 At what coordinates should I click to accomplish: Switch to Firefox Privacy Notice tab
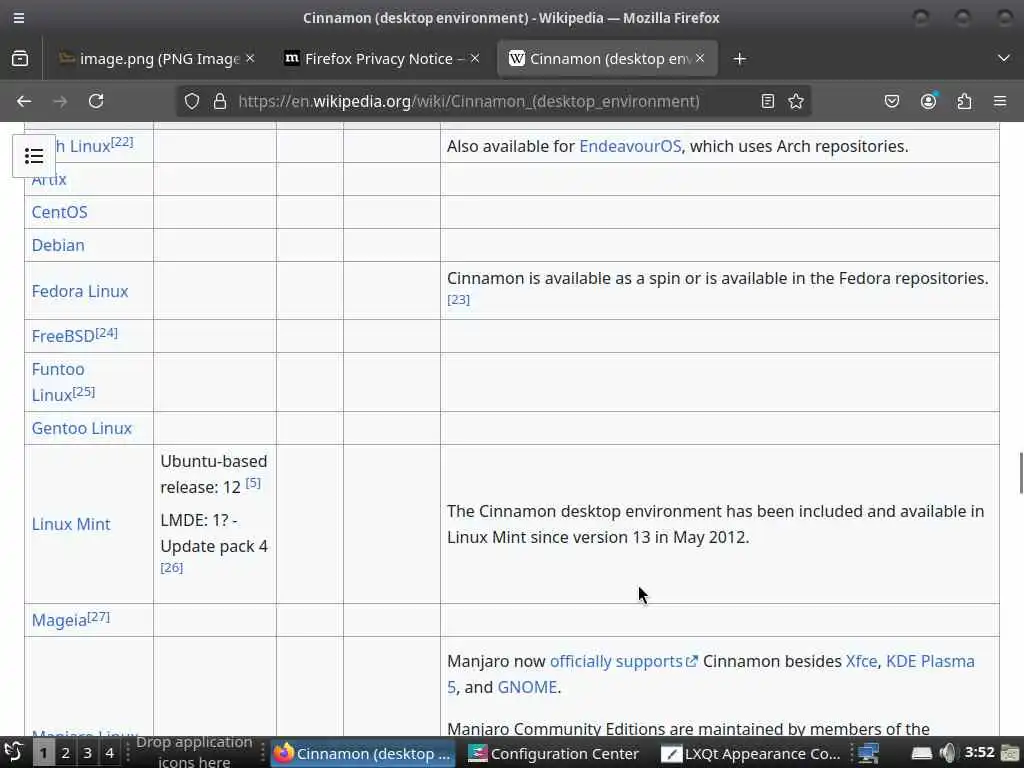(x=383, y=59)
